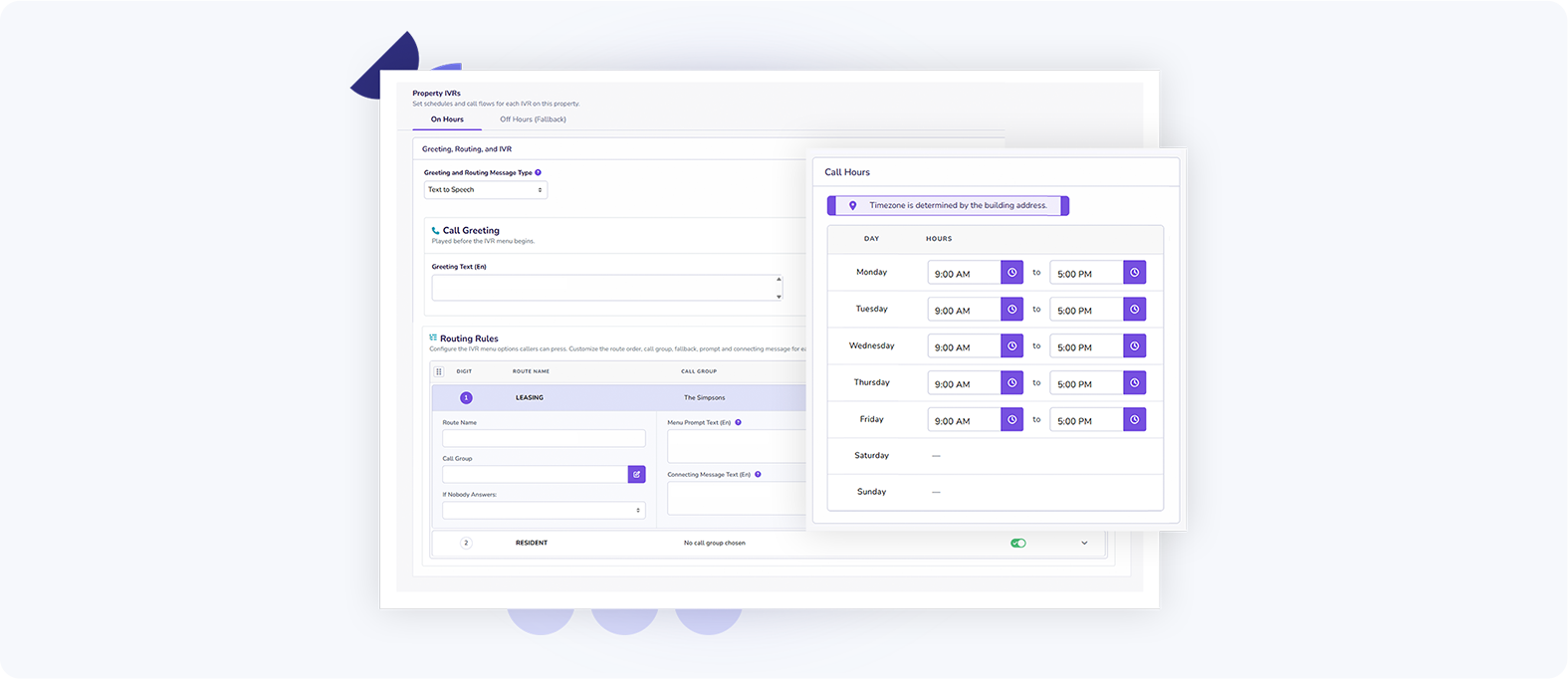The image size is (1568, 679).
Task: Click the Menu Prompt Text textarea
Action: [737, 446]
